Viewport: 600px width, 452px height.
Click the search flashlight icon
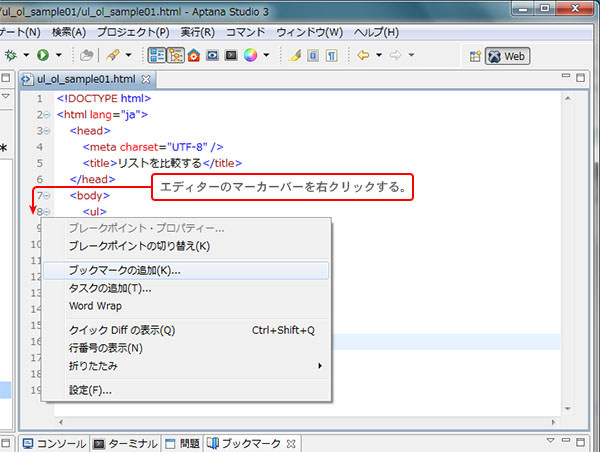coord(113,55)
